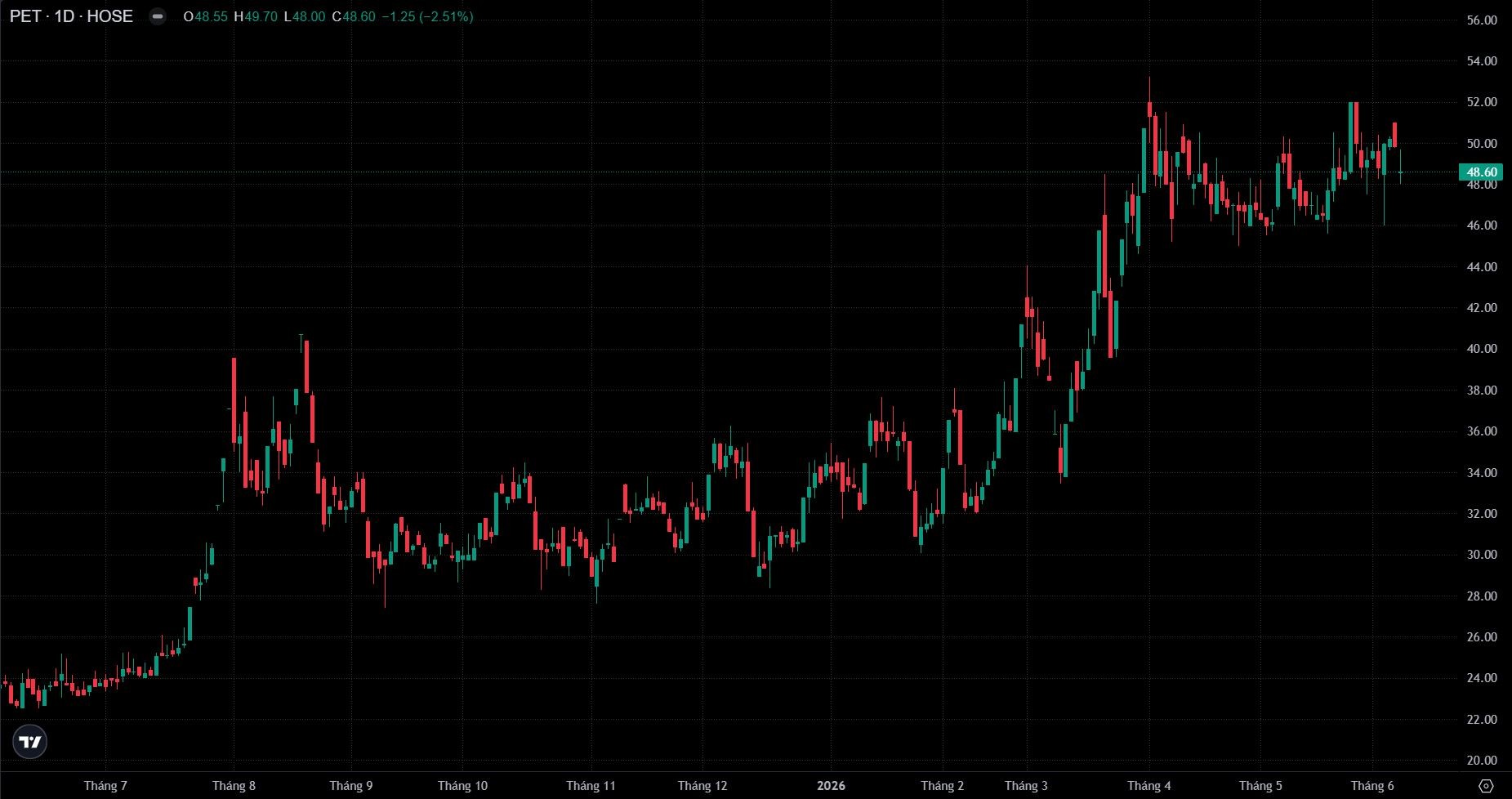This screenshot has width=1512, height=799.
Task: Click the 26.00 price scale label
Action: 1482,637
